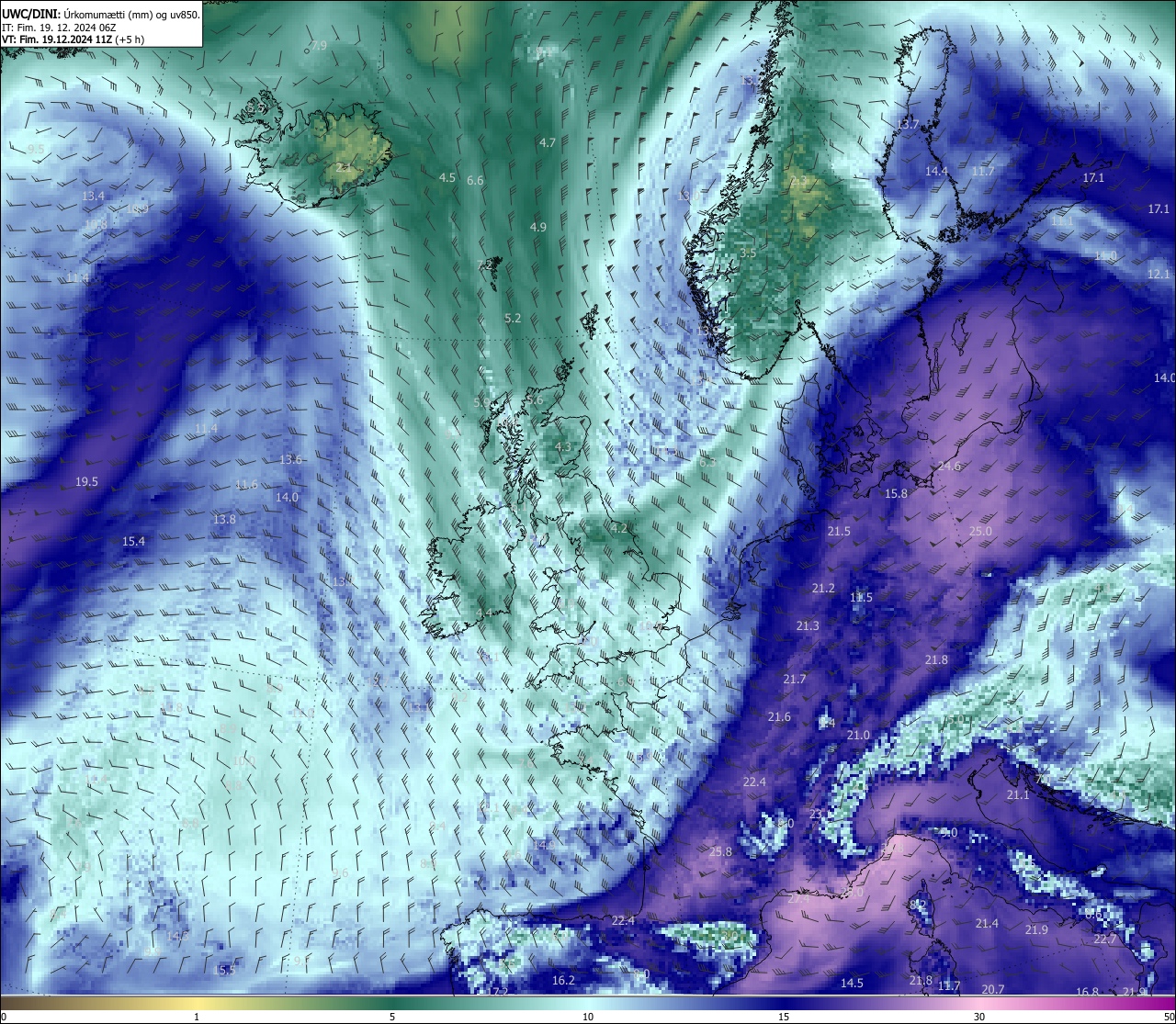This screenshot has height=1024, width=1176.
Task: Select the '16.2' value near the bottom
Action: click(x=563, y=981)
